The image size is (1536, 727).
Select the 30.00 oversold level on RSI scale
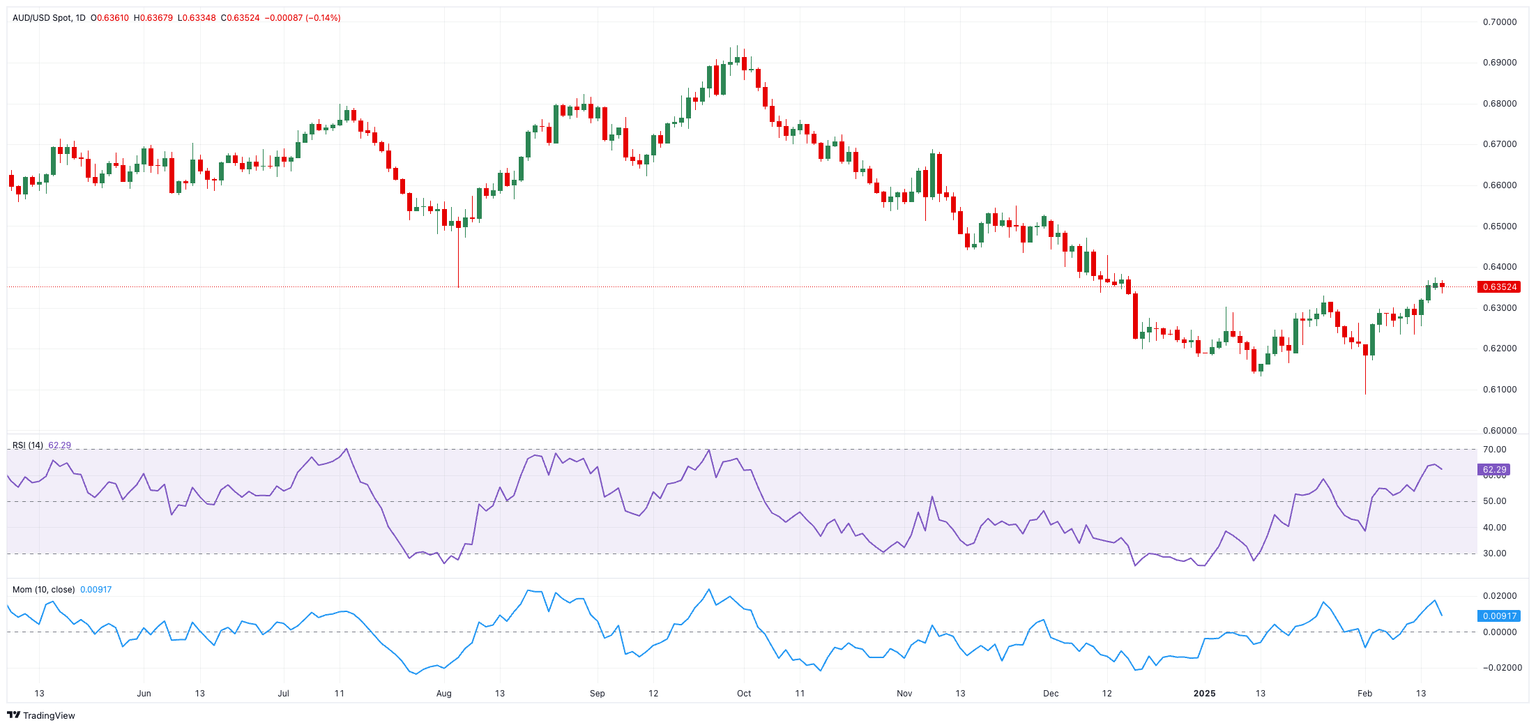(1494, 553)
